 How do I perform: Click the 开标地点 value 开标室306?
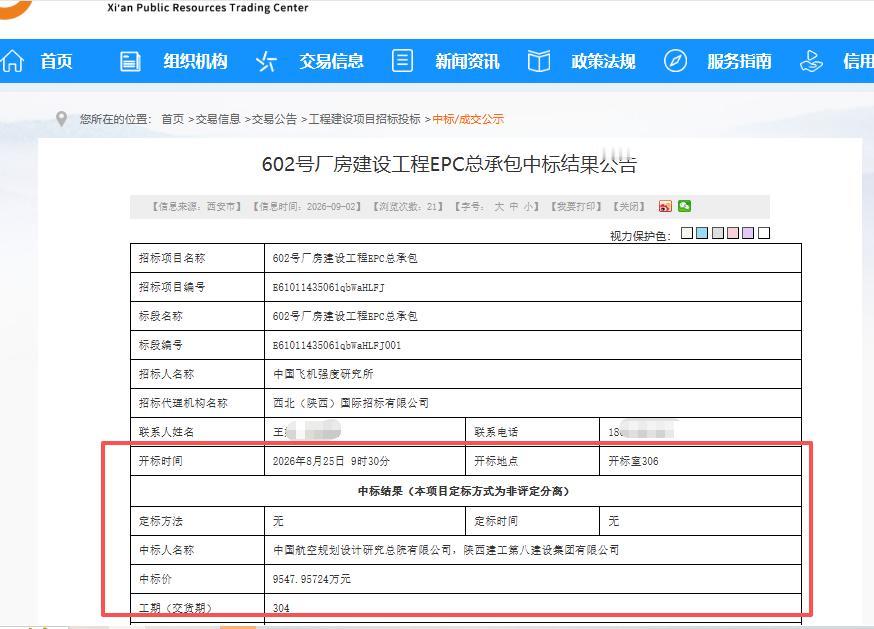(x=633, y=461)
